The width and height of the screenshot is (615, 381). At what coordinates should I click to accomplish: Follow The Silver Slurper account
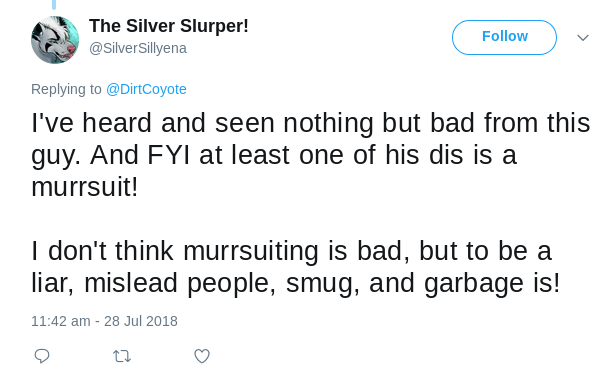pos(504,37)
